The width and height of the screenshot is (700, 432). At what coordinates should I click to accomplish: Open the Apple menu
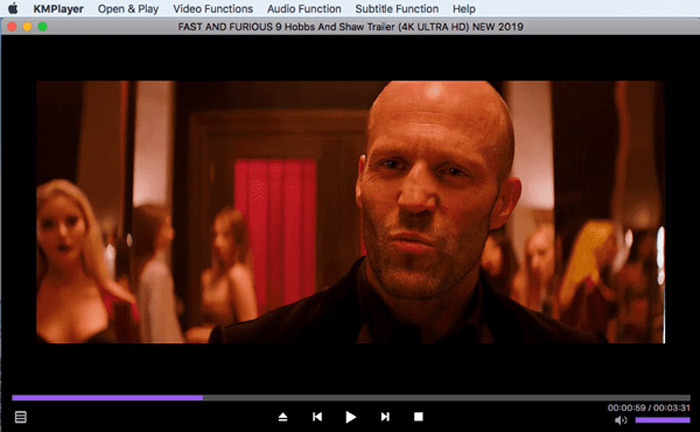13,8
